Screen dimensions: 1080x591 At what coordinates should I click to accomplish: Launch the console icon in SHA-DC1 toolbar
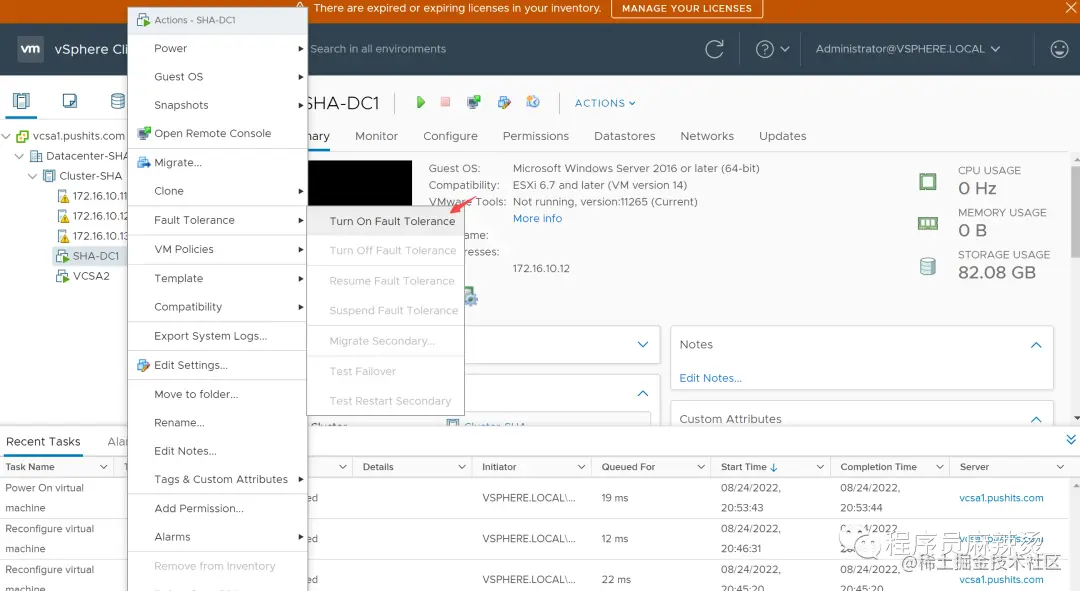473,103
